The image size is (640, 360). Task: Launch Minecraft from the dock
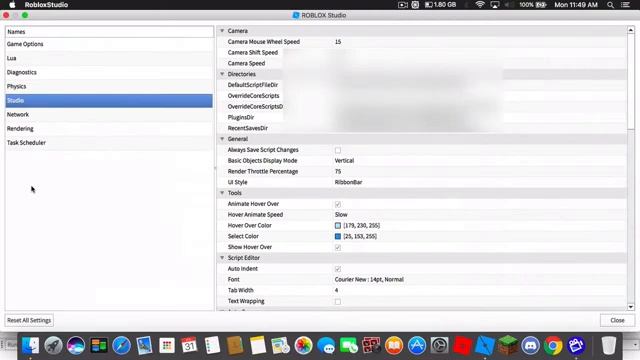508,345
